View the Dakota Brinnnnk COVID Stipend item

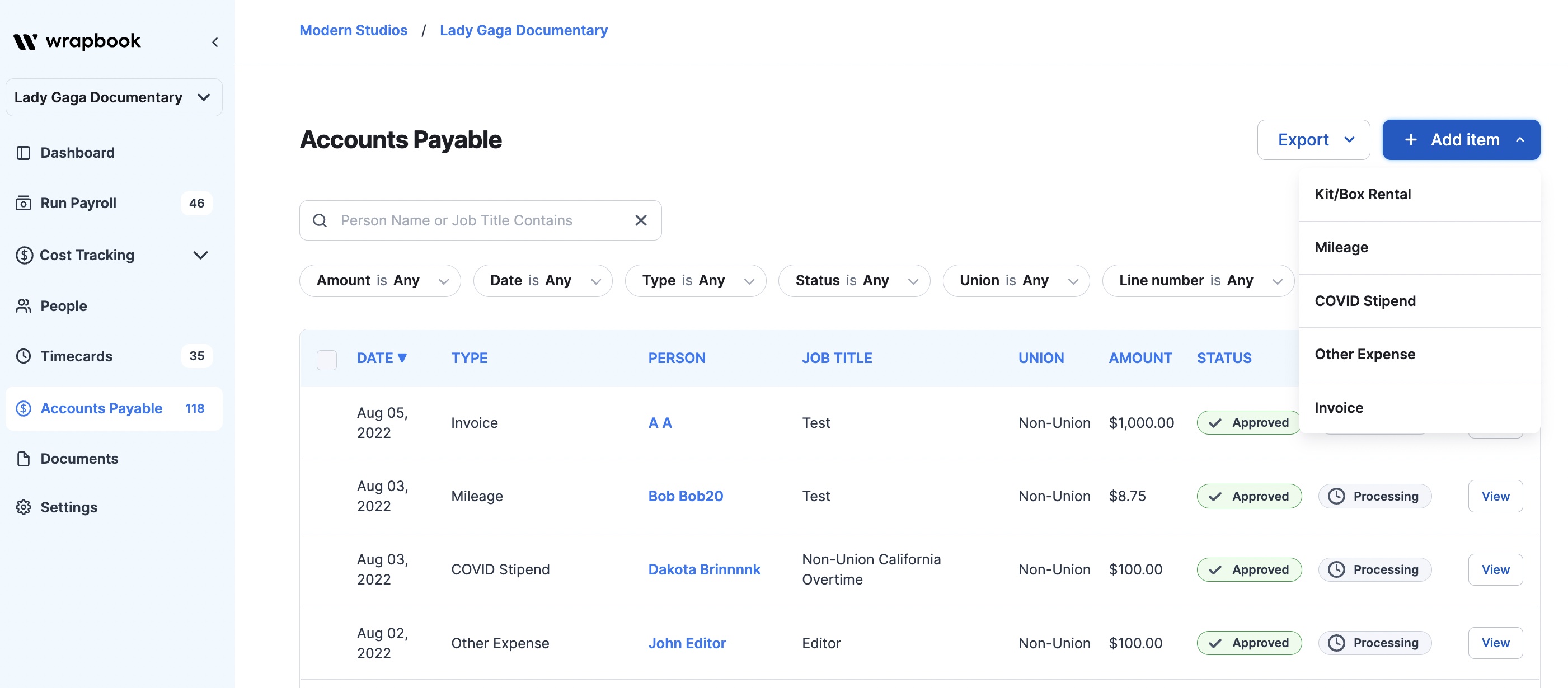[1495, 569]
